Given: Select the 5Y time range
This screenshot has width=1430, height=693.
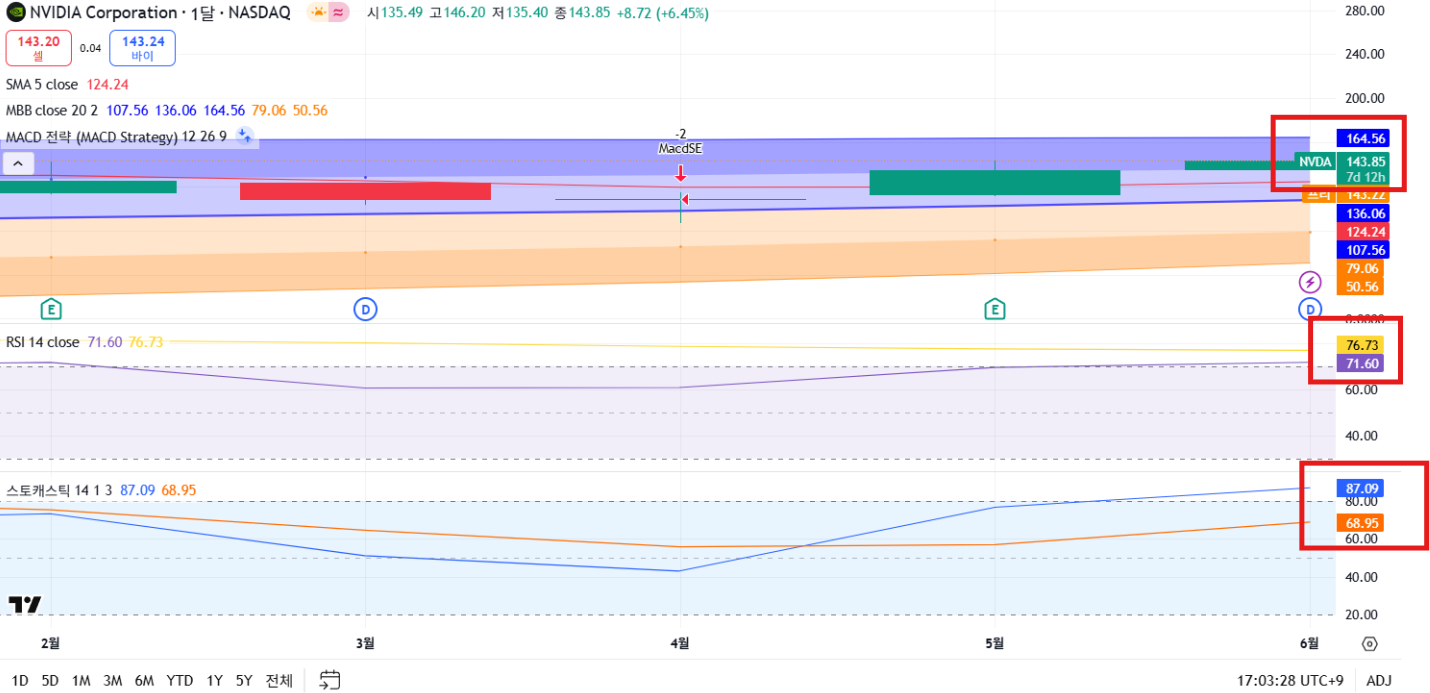Looking at the screenshot, I should coord(244,680).
